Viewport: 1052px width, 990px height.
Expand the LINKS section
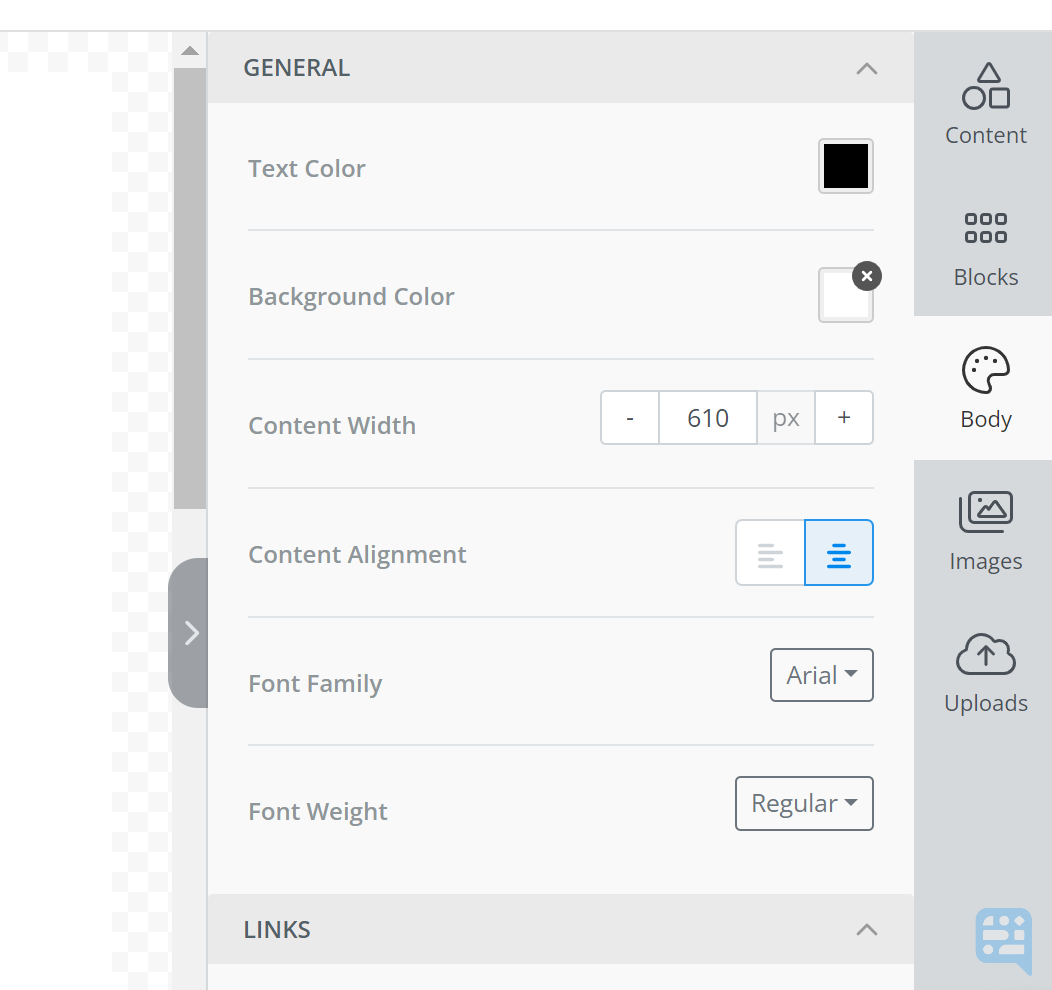point(866,928)
